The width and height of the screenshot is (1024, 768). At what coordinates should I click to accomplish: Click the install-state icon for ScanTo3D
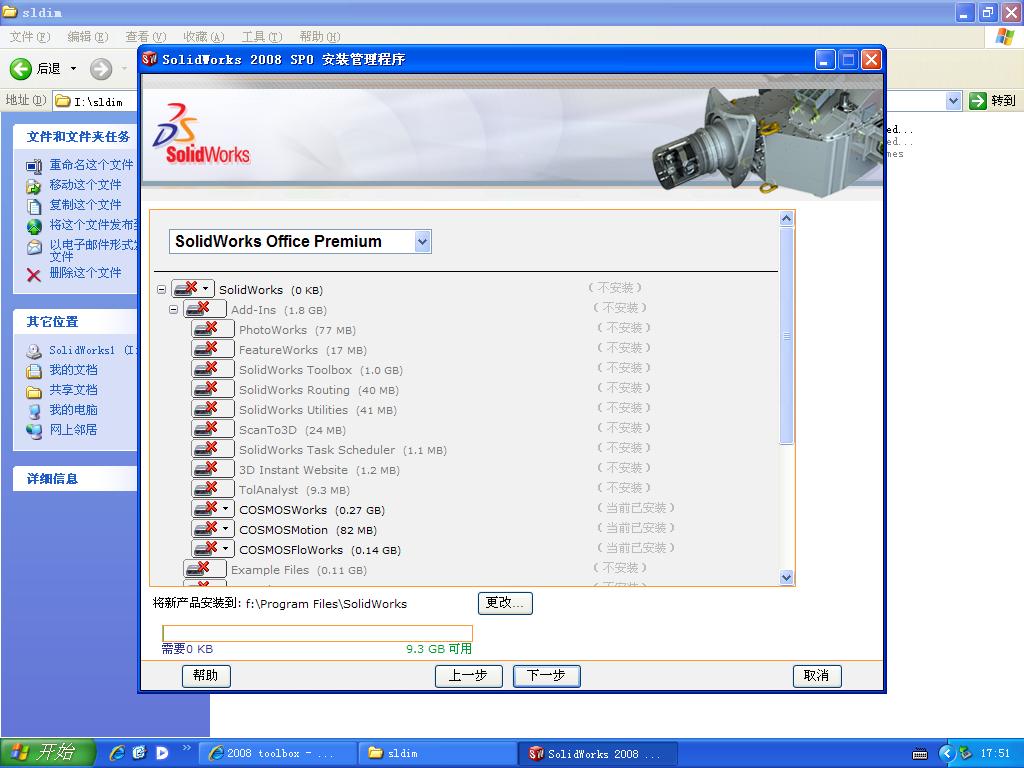[213, 429]
